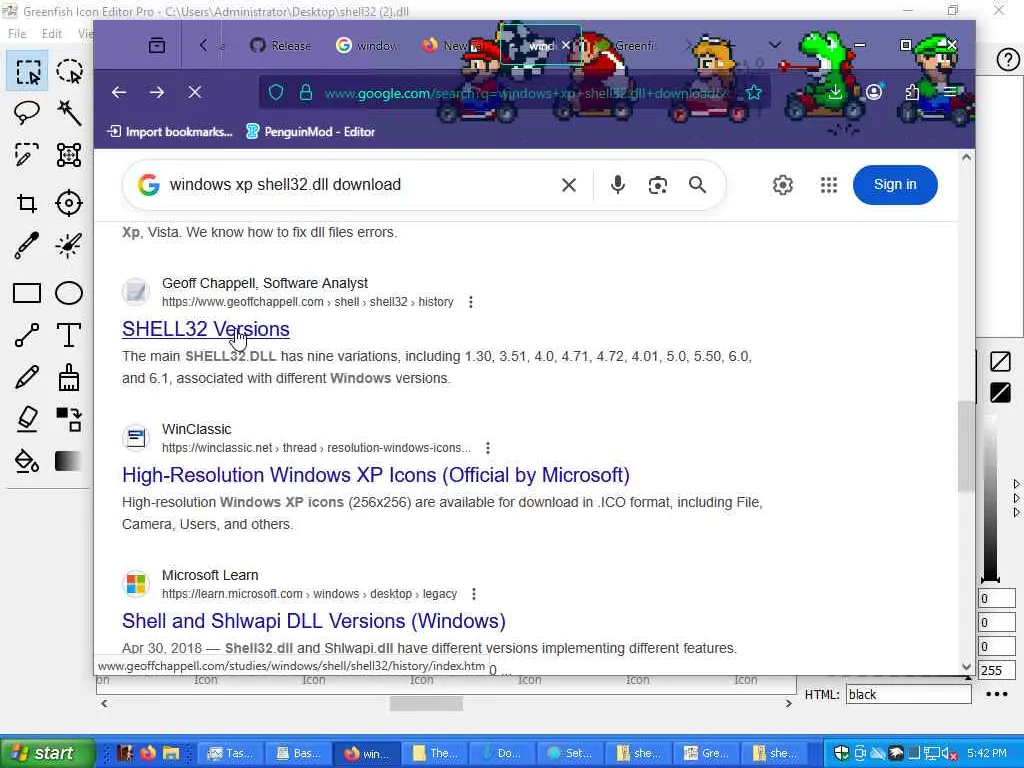This screenshot has width=1024, height=768.
Task: Click the 255 alpha value field
Action: click(997, 670)
